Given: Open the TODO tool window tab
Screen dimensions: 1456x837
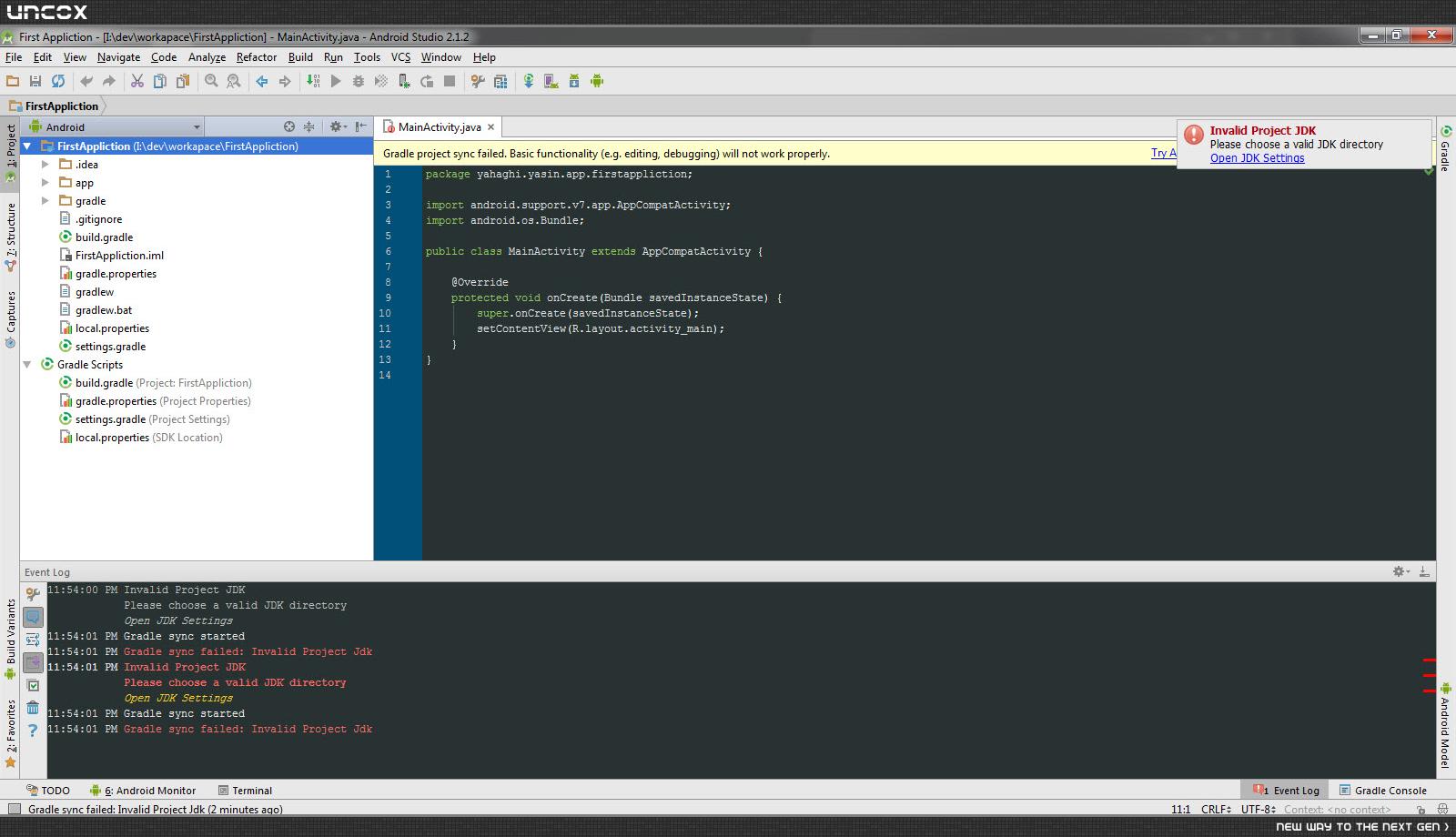Looking at the screenshot, I should coord(48,791).
